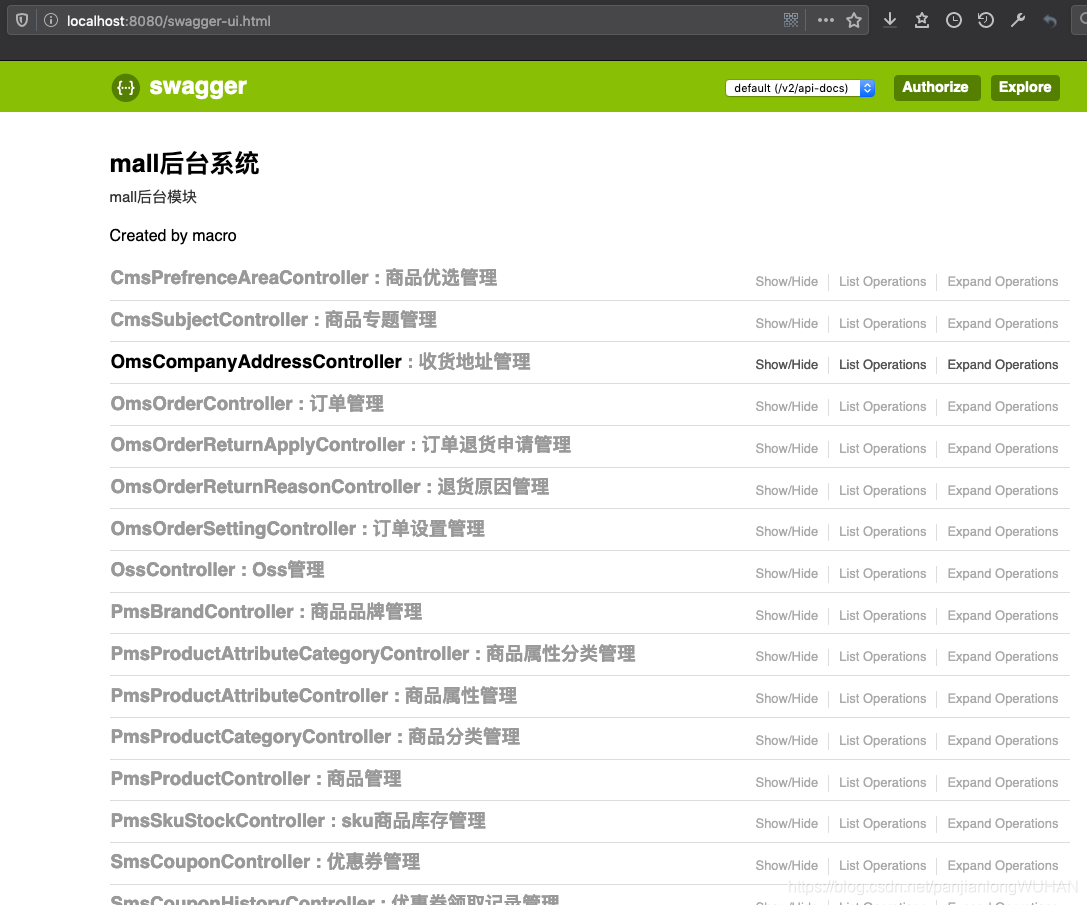Image resolution: width=1087 pixels, height=905 pixels.
Task: Toggle Show/Hide for PmsBrandController
Action: click(786, 616)
